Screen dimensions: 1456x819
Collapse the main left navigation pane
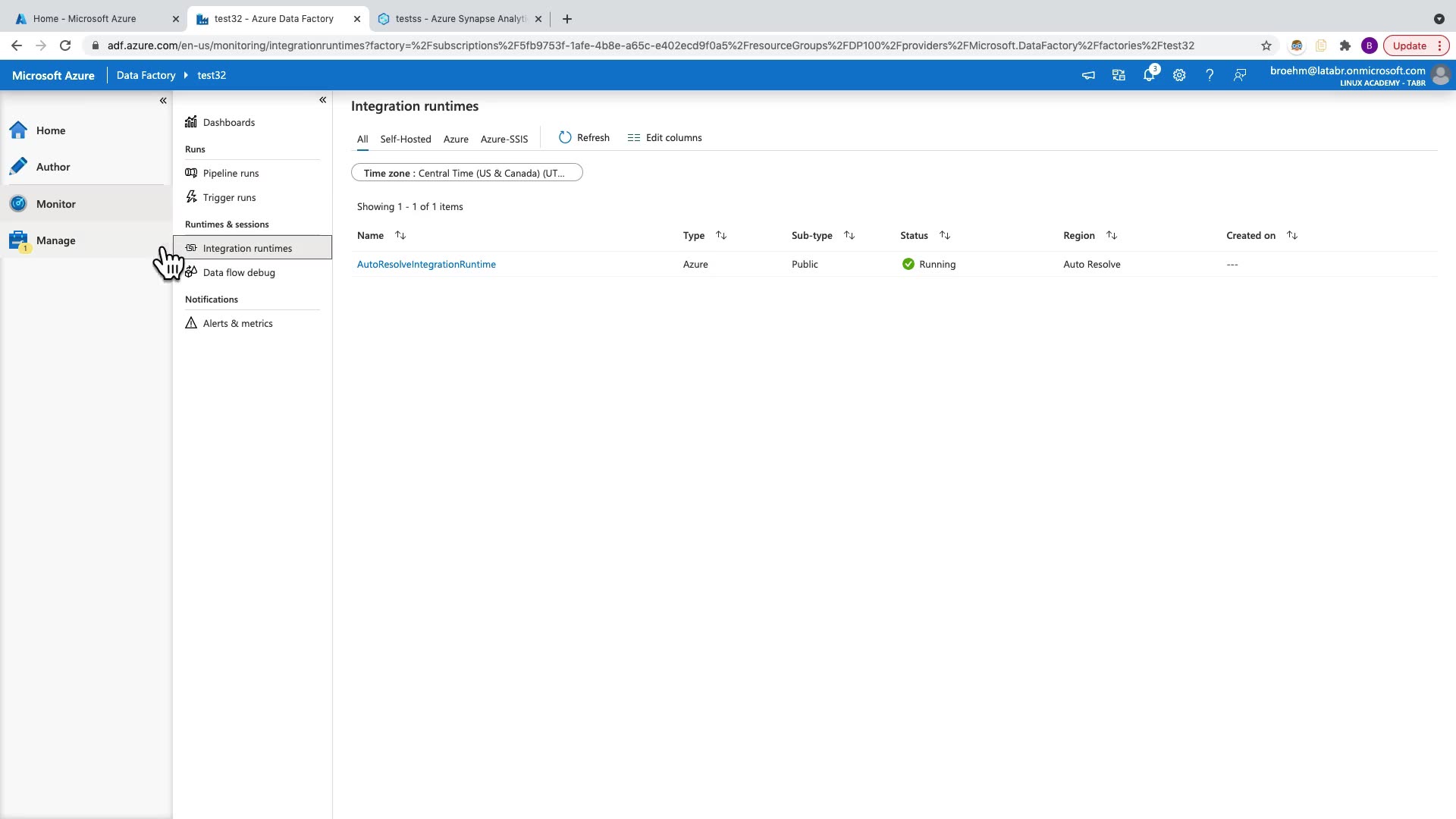(163, 100)
